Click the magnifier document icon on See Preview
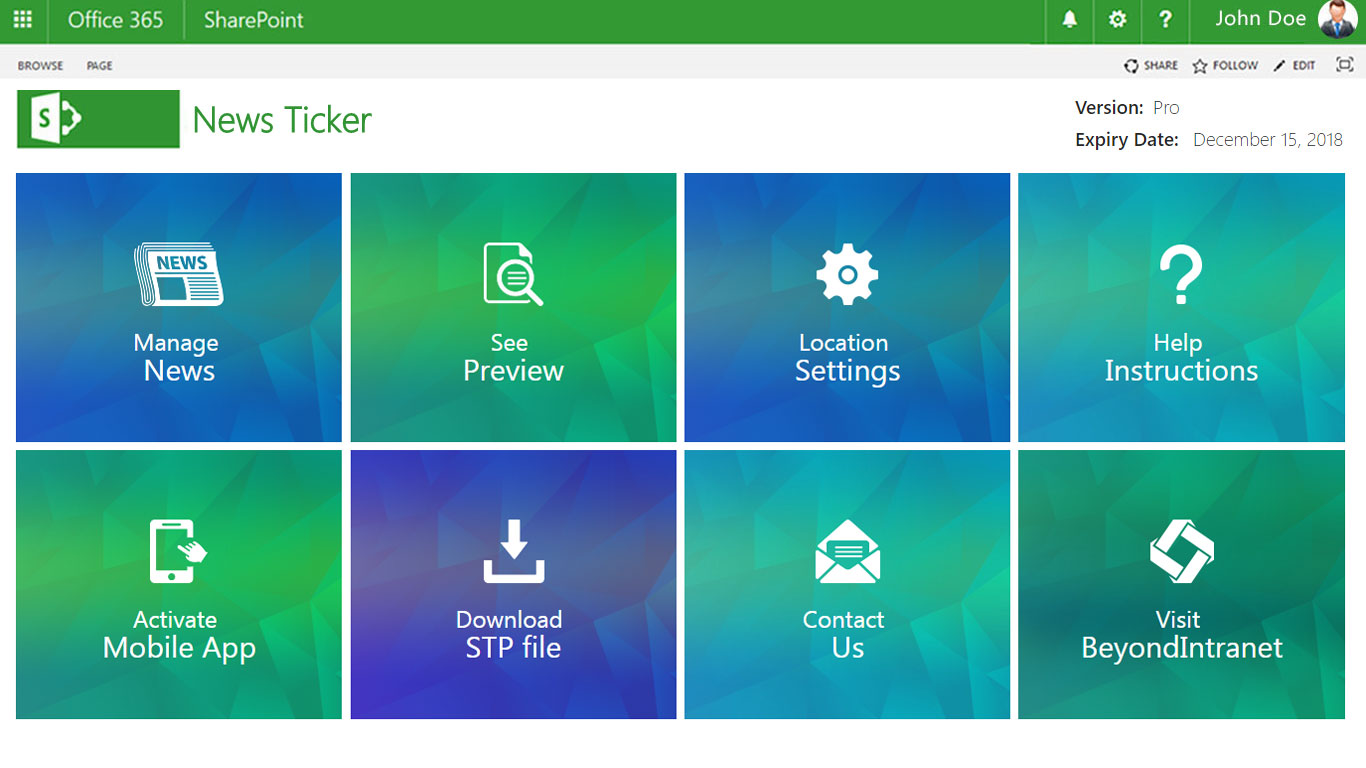The image size is (1366, 768). click(x=513, y=273)
